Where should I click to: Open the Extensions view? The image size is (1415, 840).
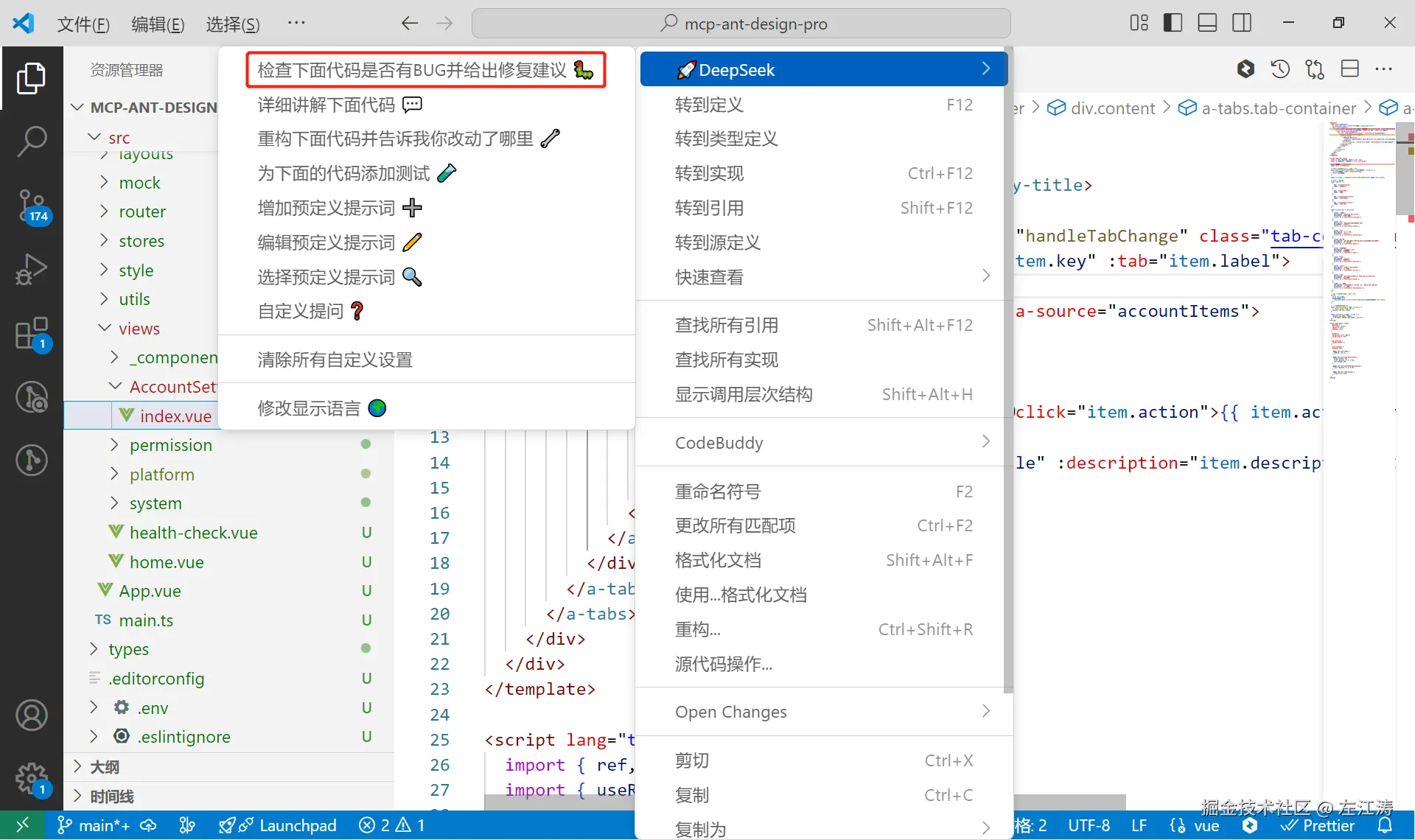tap(32, 333)
